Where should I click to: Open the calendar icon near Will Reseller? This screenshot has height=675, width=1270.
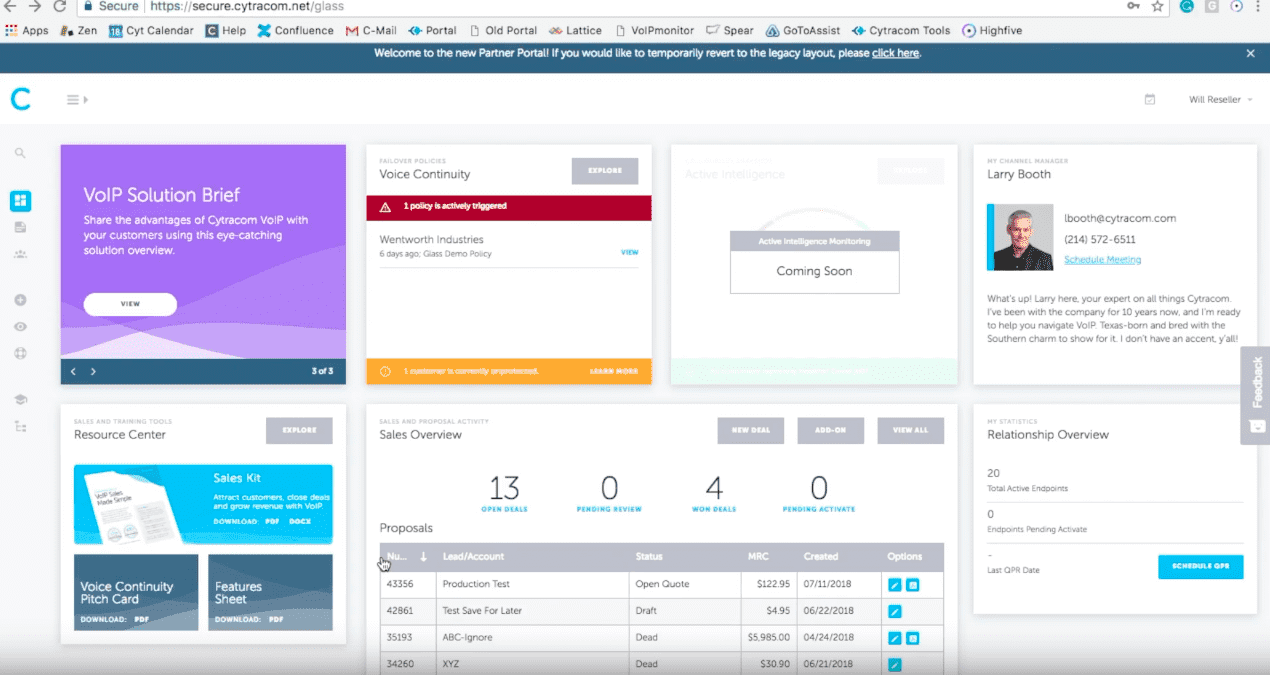click(x=1150, y=100)
